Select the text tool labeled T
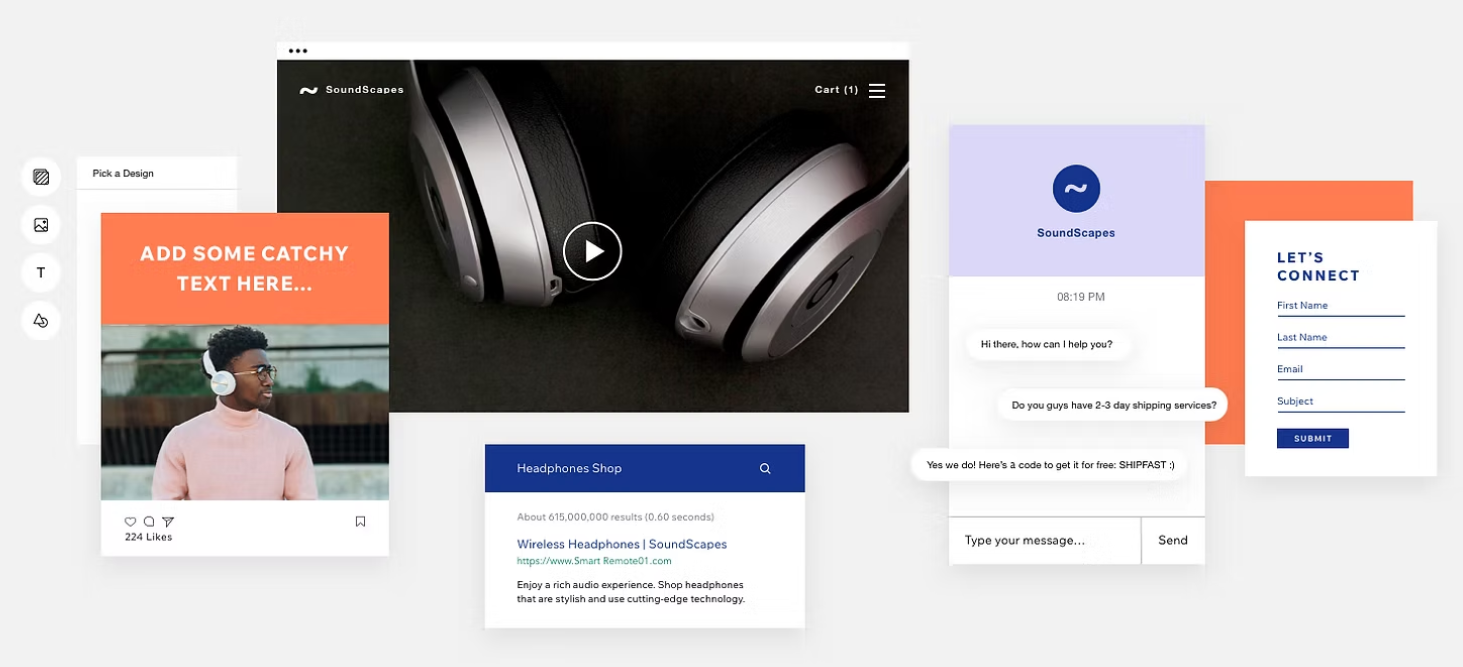The width and height of the screenshot is (1463, 667). pos(41,272)
